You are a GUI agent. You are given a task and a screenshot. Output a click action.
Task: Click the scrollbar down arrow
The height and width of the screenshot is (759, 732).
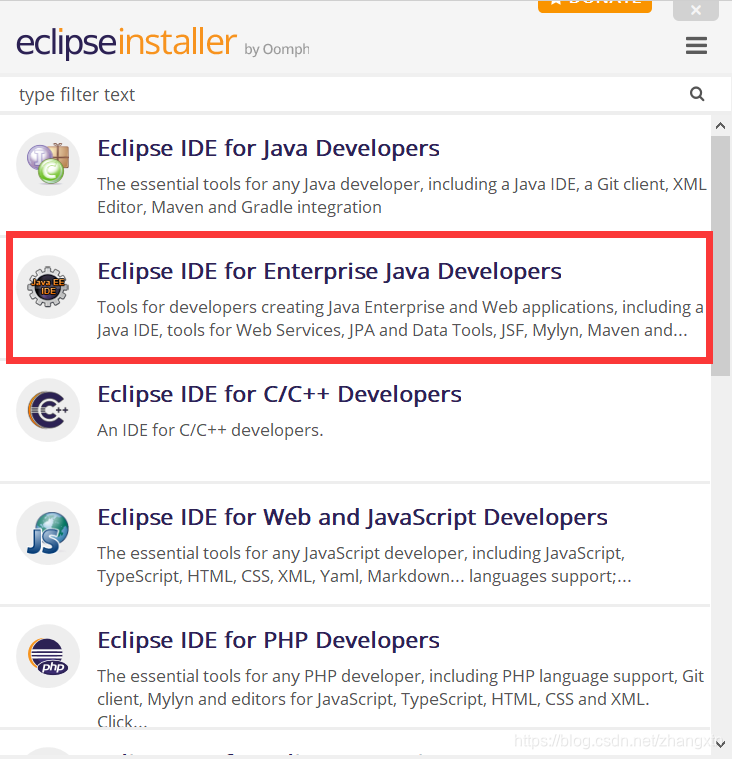[720, 744]
